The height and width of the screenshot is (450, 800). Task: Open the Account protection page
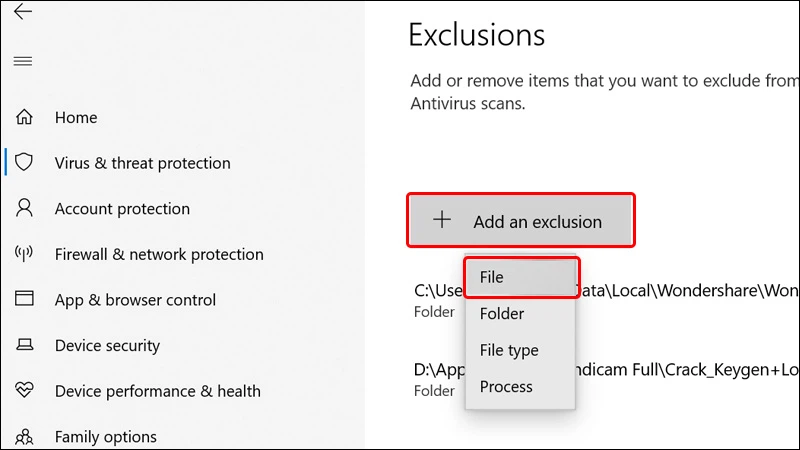click(122, 209)
